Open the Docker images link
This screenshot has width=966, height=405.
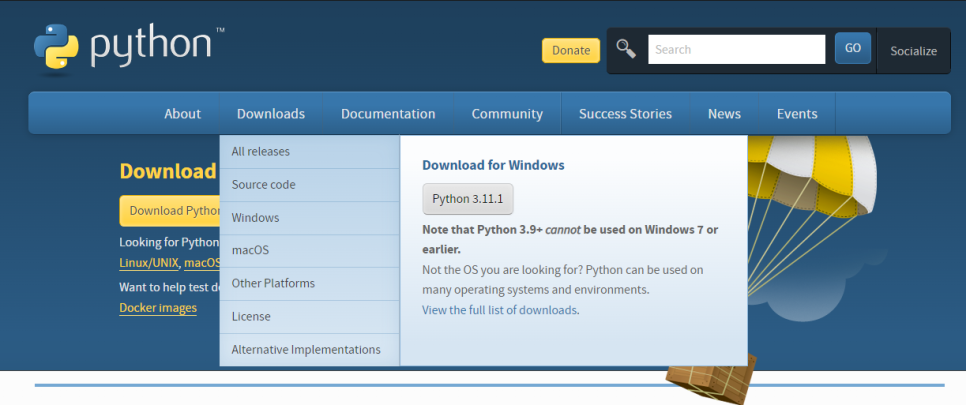[158, 308]
